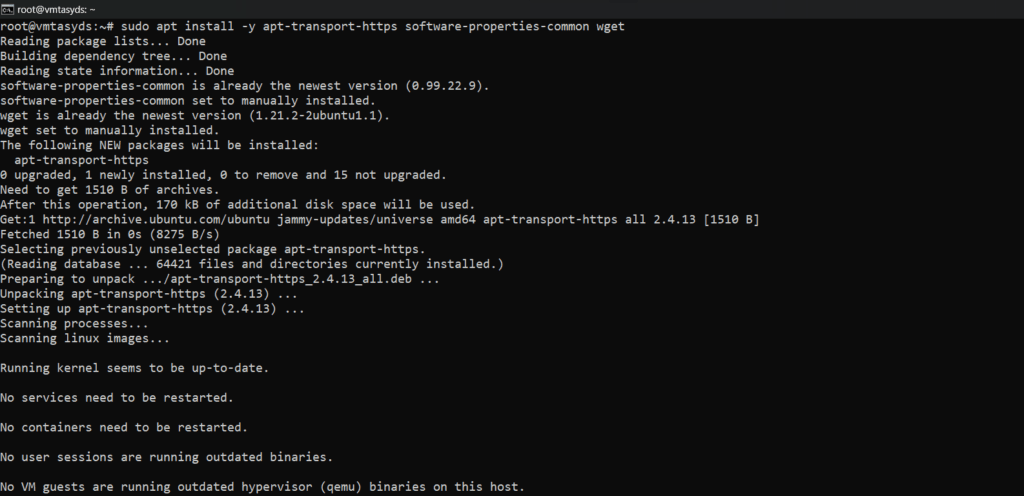1024x496 pixels.
Task: Click the terminal icon in the title bar
Action: [x=7, y=9]
